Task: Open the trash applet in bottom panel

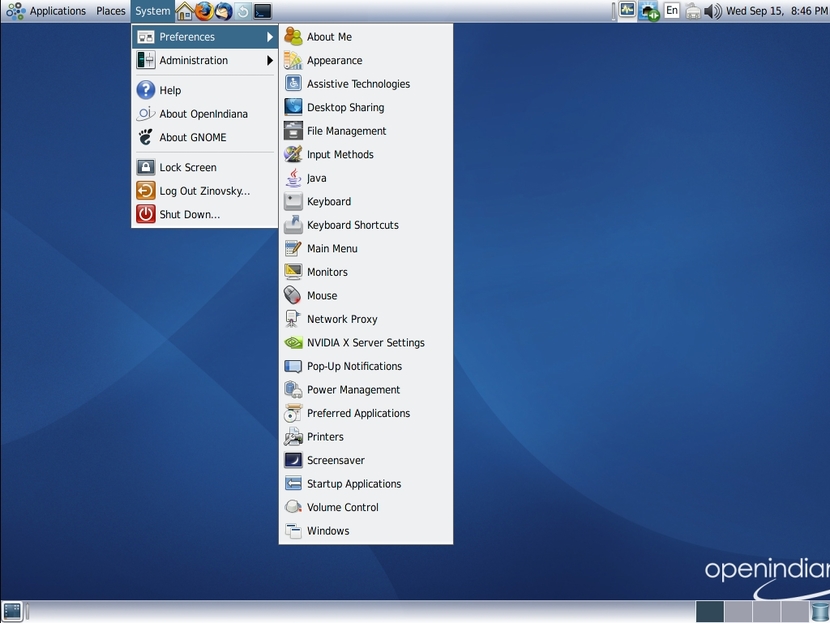Action: click(x=819, y=611)
